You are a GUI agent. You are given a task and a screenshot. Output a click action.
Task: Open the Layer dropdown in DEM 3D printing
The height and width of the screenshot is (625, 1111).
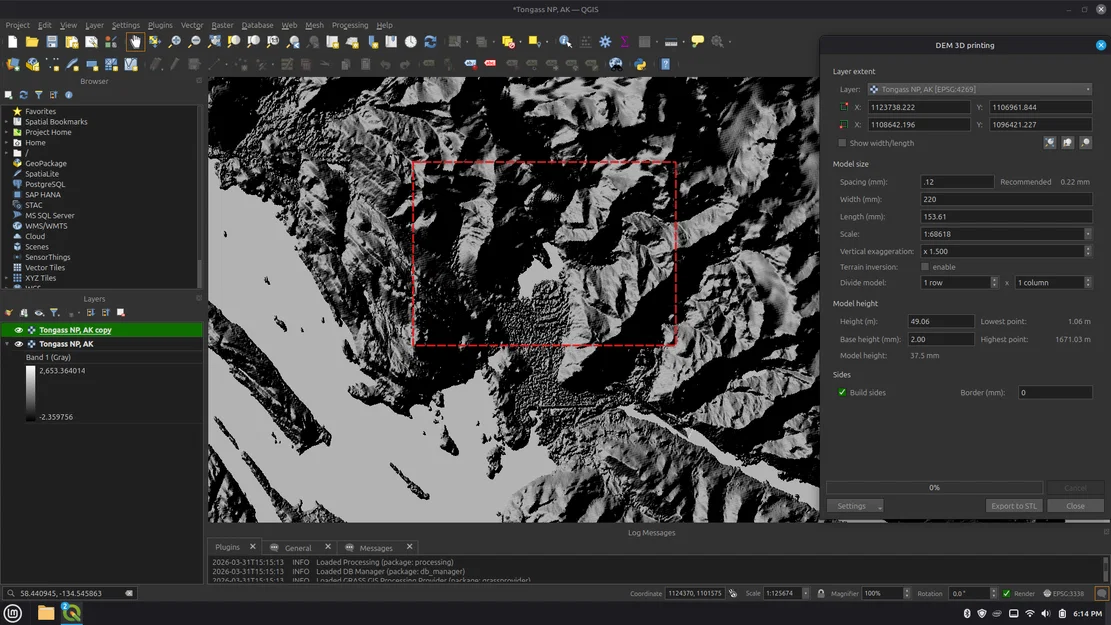coord(979,89)
